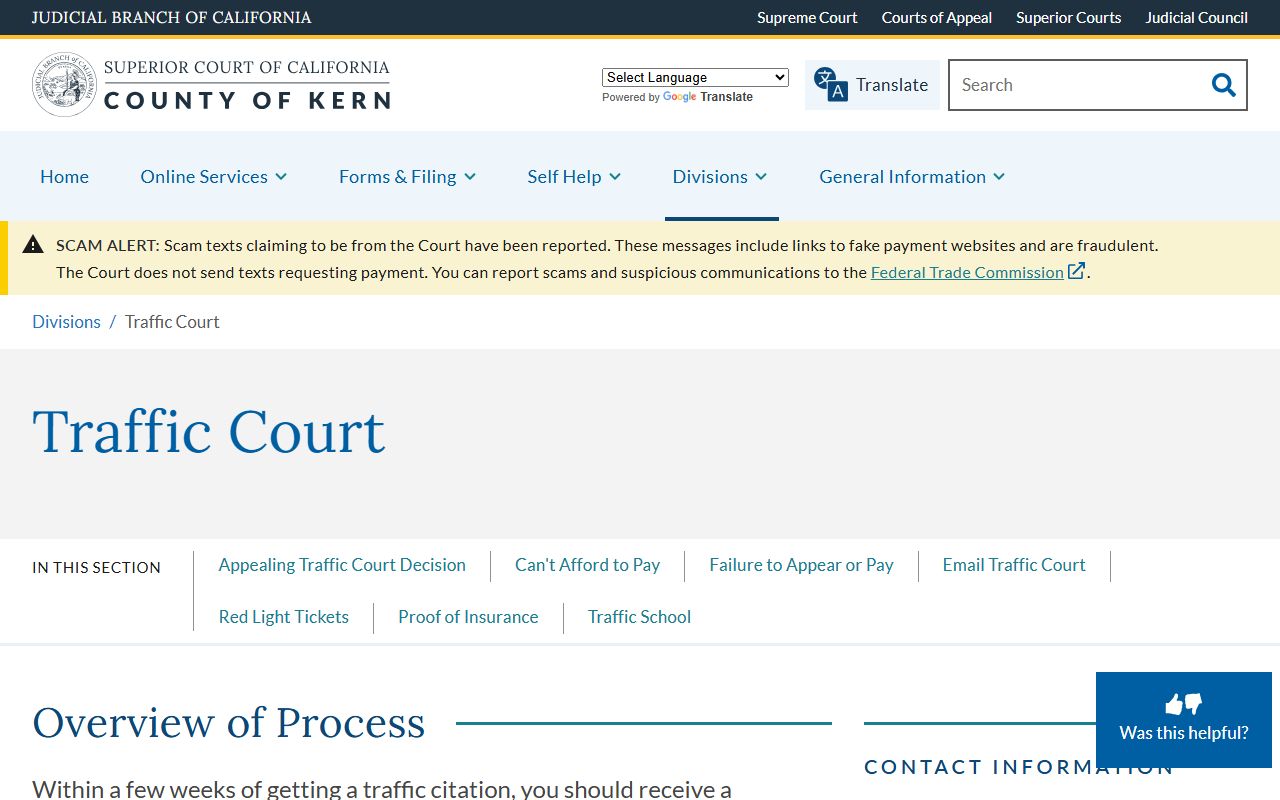1280x800 pixels.
Task: Open Traffic School section
Action: coord(639,617)
